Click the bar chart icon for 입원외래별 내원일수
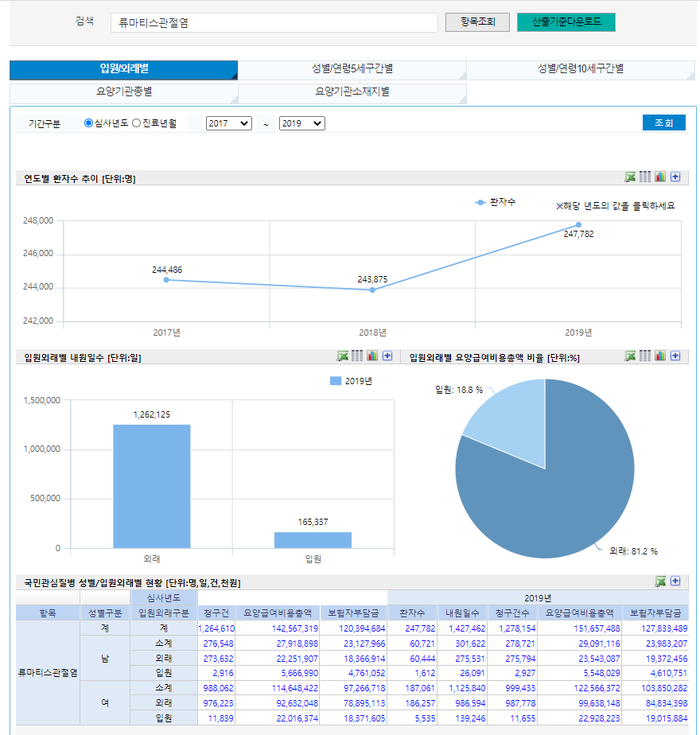The image size is (700, 735). click(372, 355)
